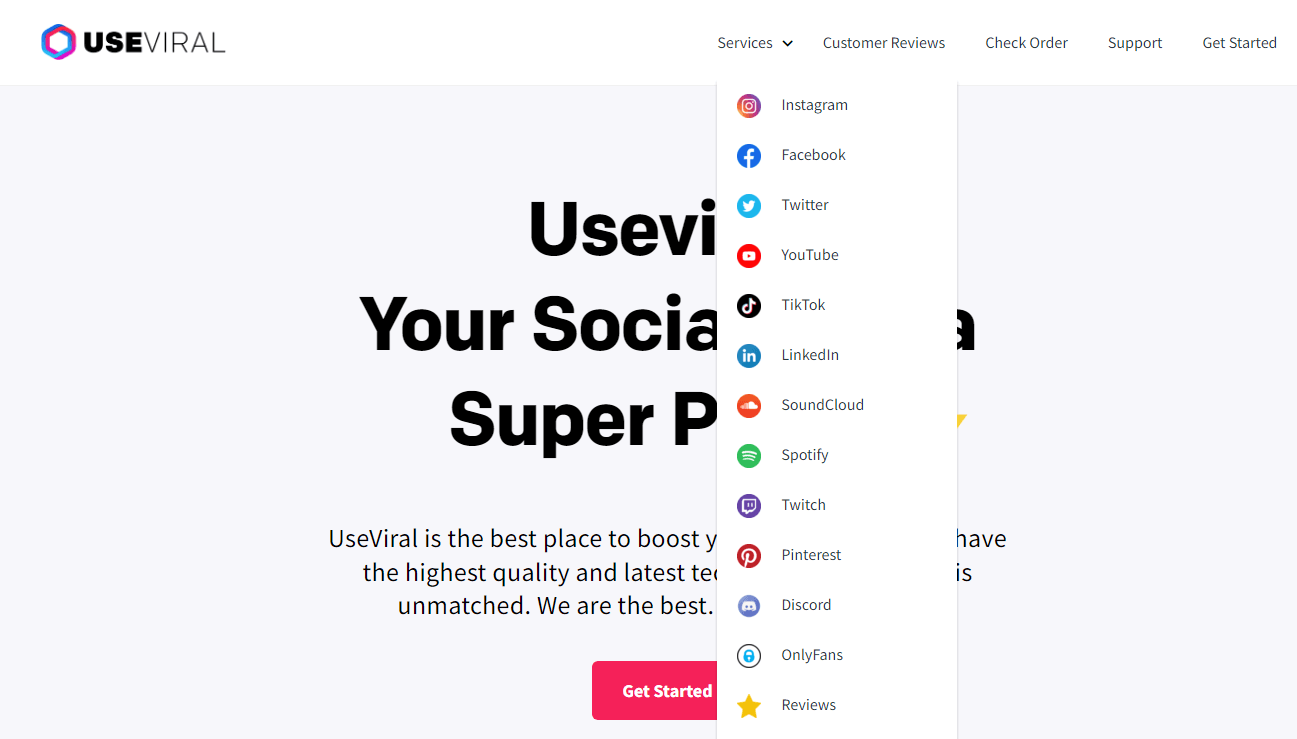Click the Spotify green icon
Image resolution: width=1297 pixels, height=739 pixels.
click(x=749, y=455)
